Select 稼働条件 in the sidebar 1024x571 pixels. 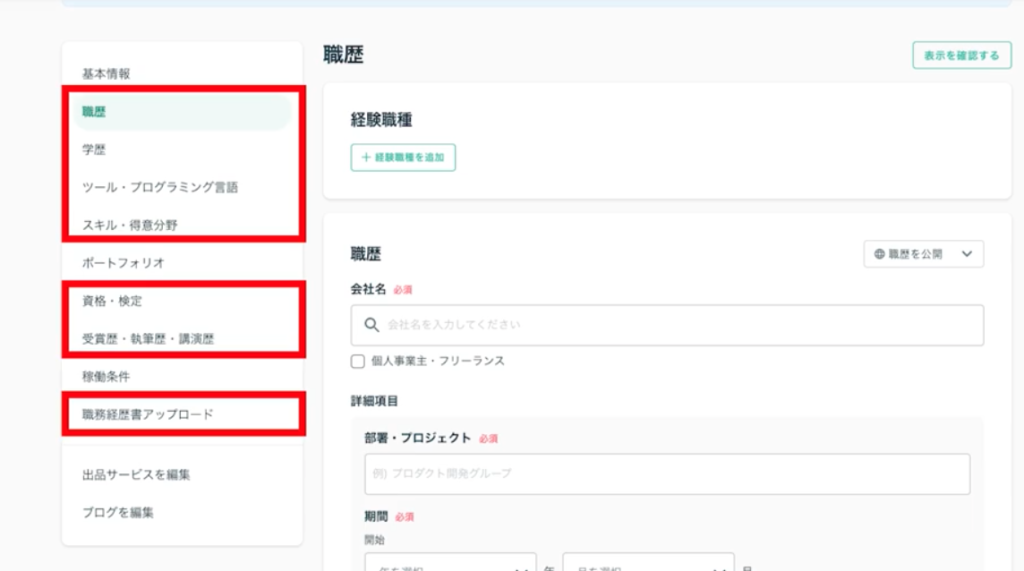click(x=106, y=377)
